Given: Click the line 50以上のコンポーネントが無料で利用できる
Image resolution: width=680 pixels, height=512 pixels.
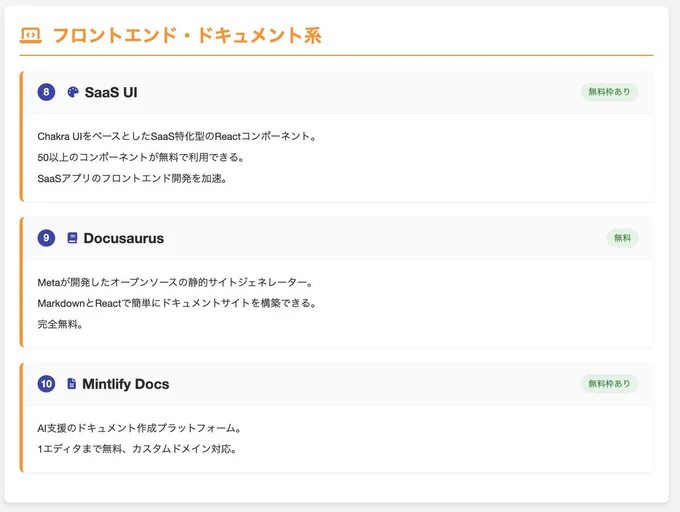Looking at the screenshot, I should pos(141,157).
